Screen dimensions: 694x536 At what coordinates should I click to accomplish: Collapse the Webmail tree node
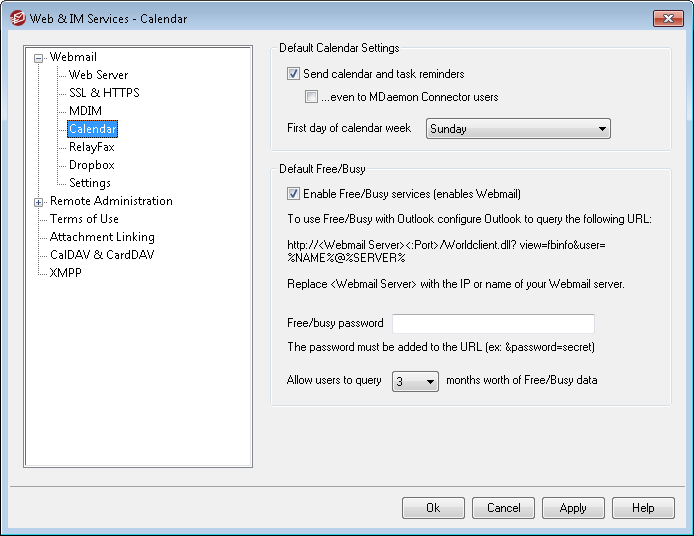[39, 58]
